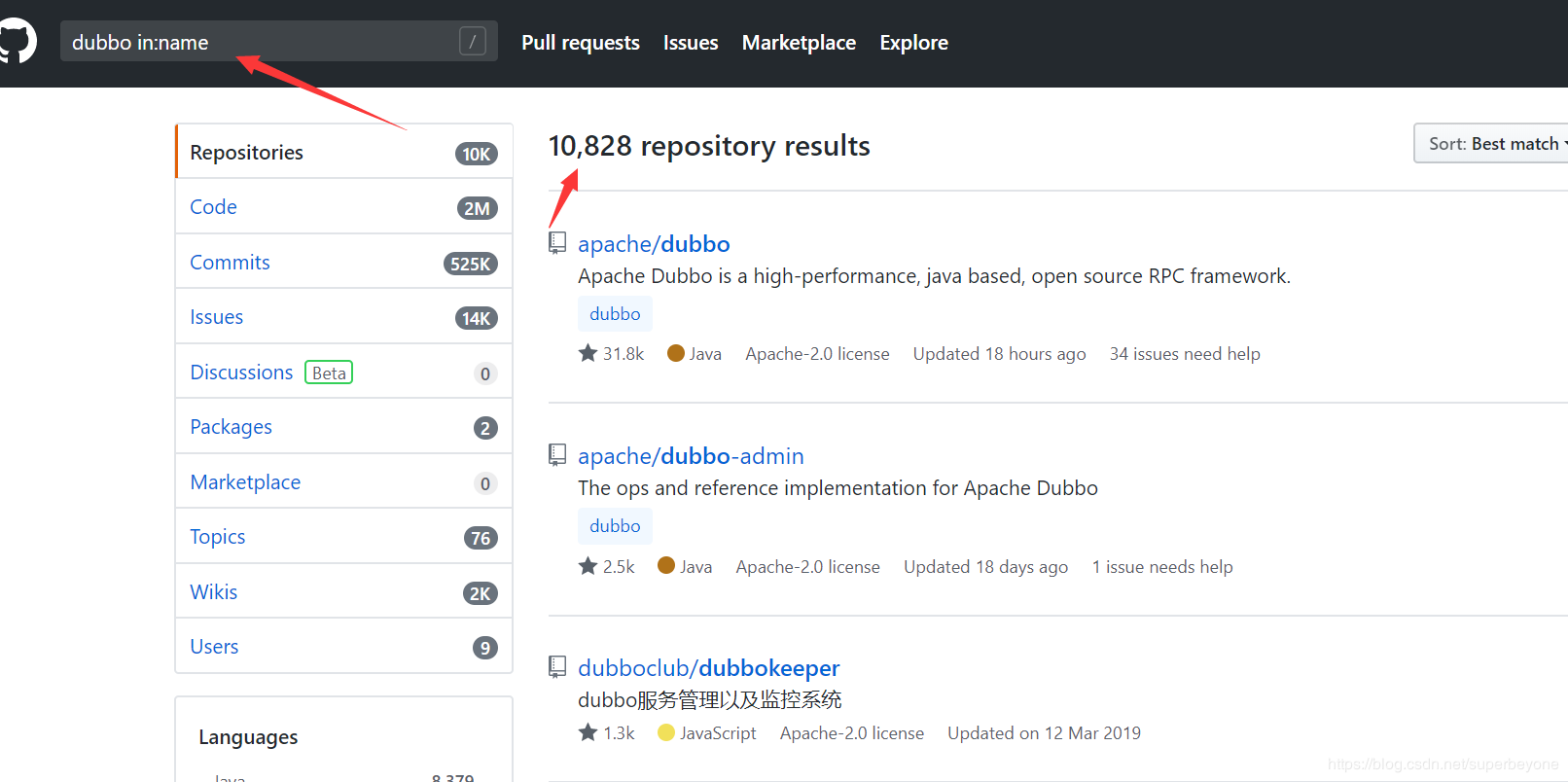Click the Beta label beside Discussions
The height and width of the screenshot is (782, 1568).
(329, 373)
